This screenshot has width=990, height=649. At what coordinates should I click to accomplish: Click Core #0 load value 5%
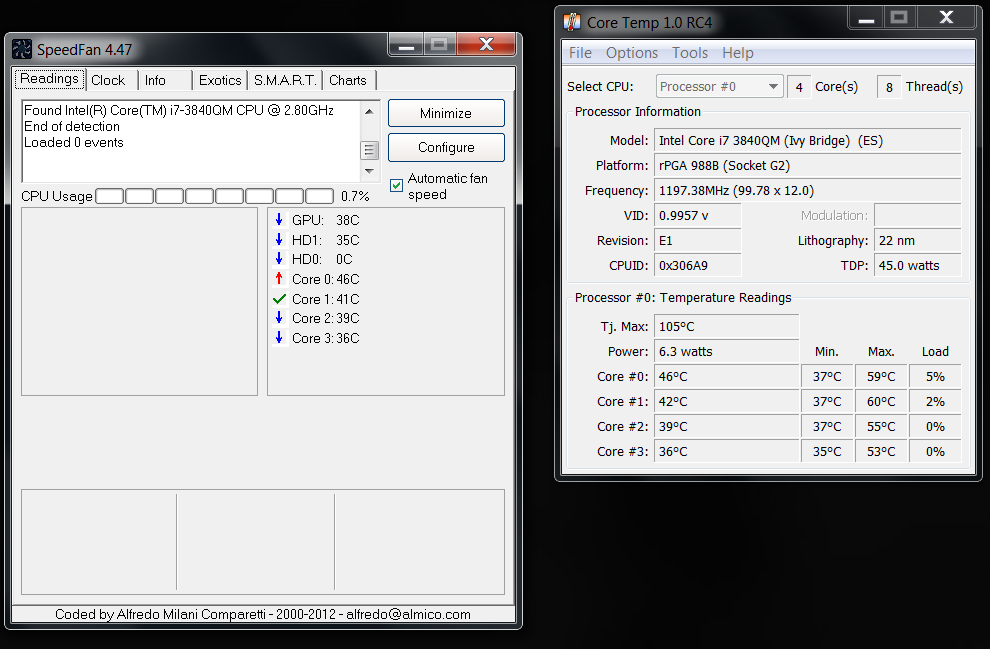pyautogui.click(x=935, y=376)
